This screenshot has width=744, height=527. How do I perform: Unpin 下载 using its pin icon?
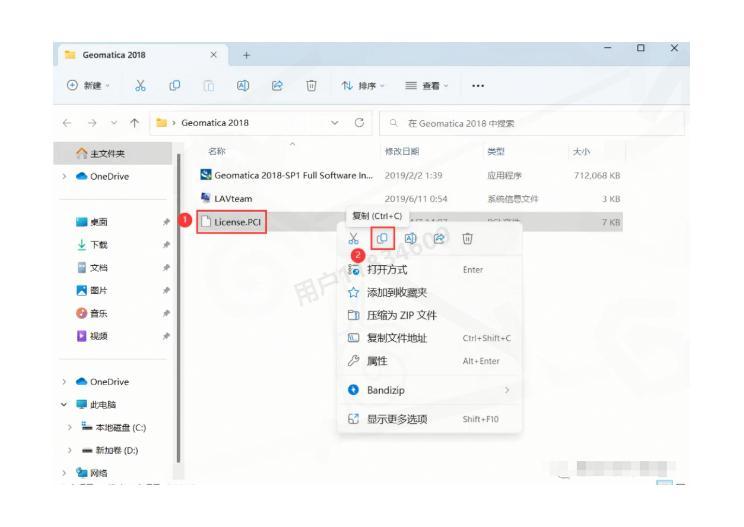(x=166, y=245)
